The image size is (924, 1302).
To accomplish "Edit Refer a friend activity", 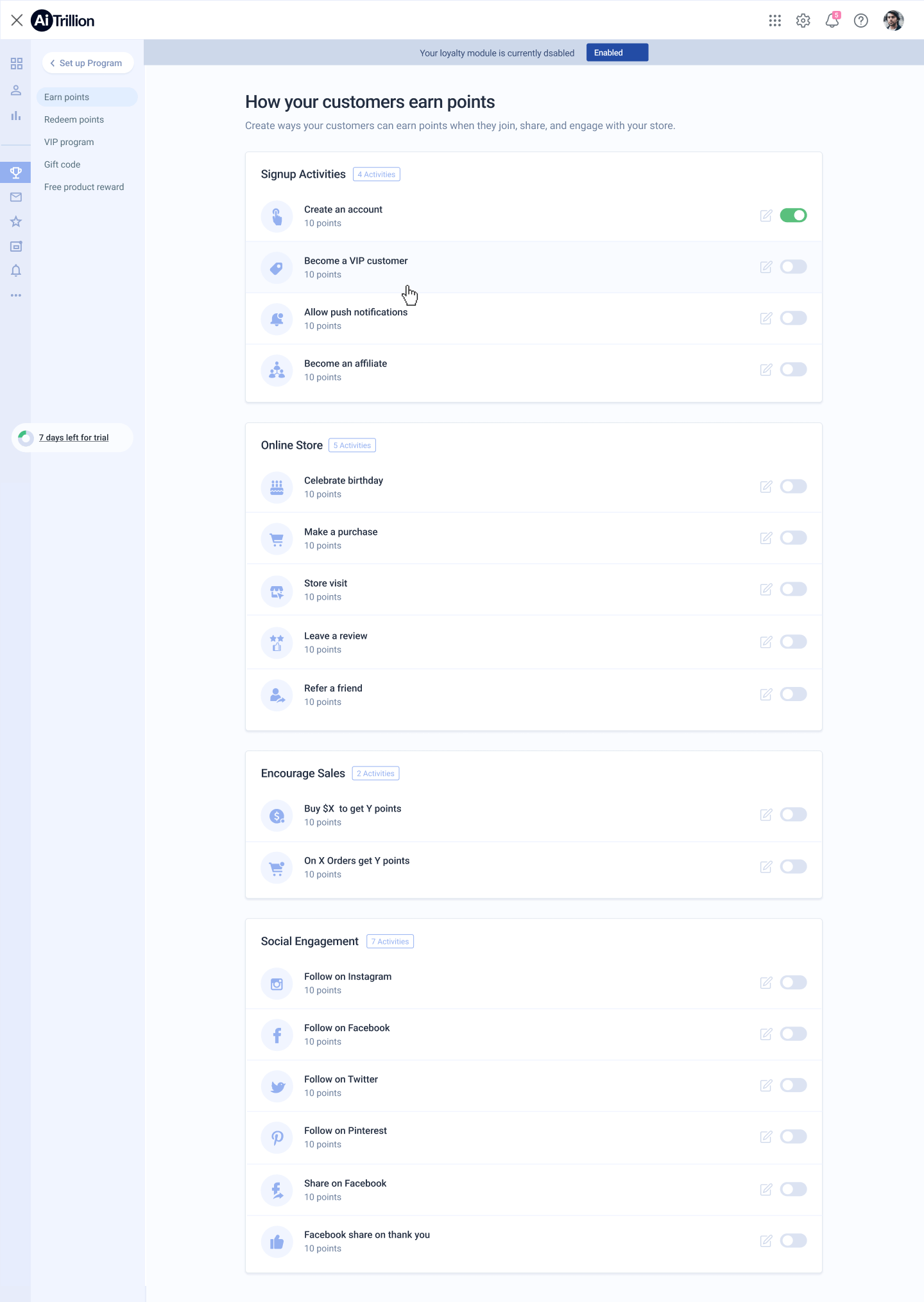I will click(x=766, y=695).
